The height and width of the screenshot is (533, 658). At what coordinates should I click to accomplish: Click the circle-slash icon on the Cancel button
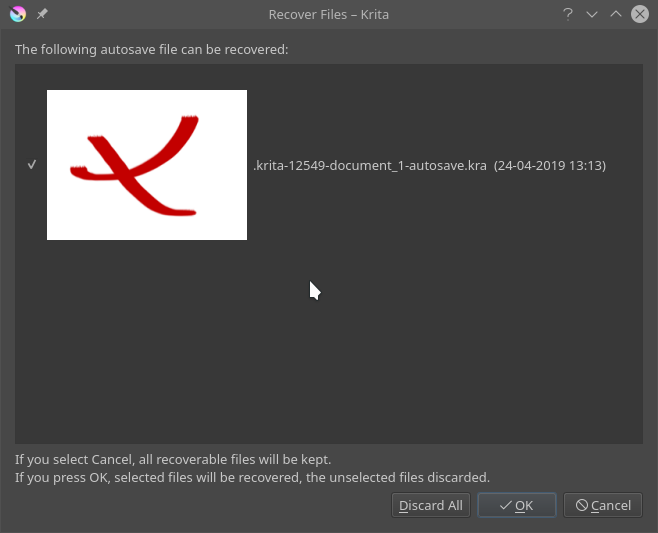580,506
